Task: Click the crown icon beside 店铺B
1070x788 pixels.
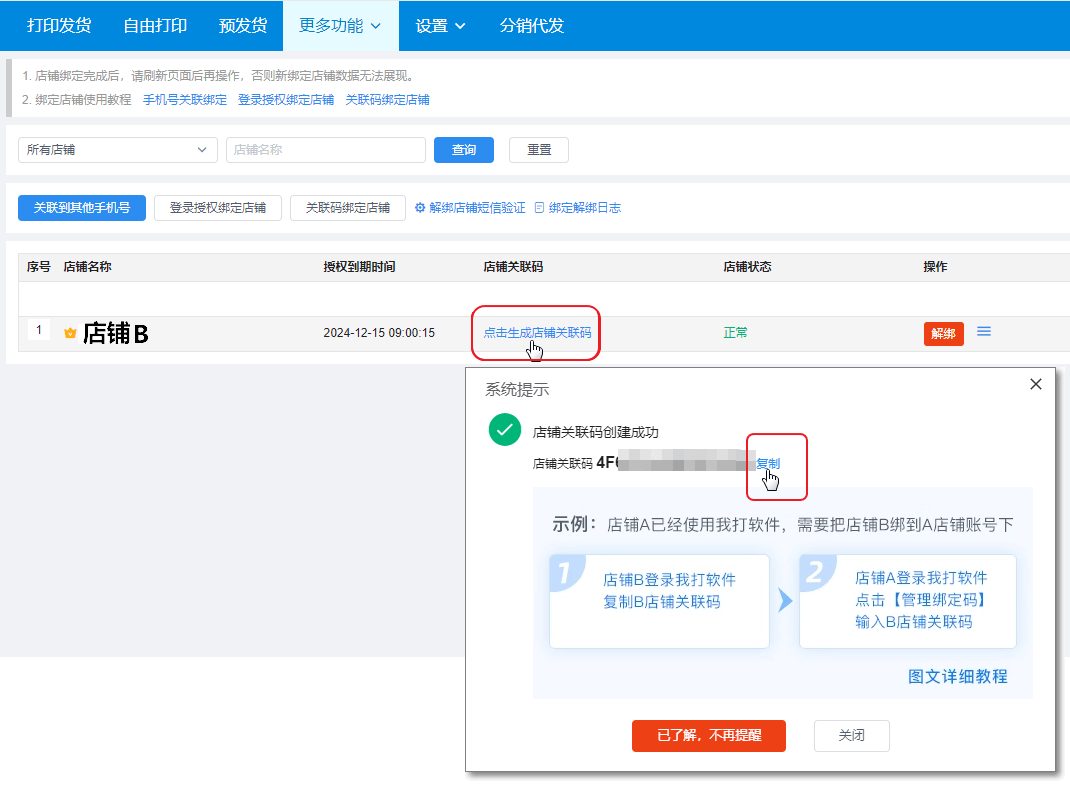Action: point(70,335)
